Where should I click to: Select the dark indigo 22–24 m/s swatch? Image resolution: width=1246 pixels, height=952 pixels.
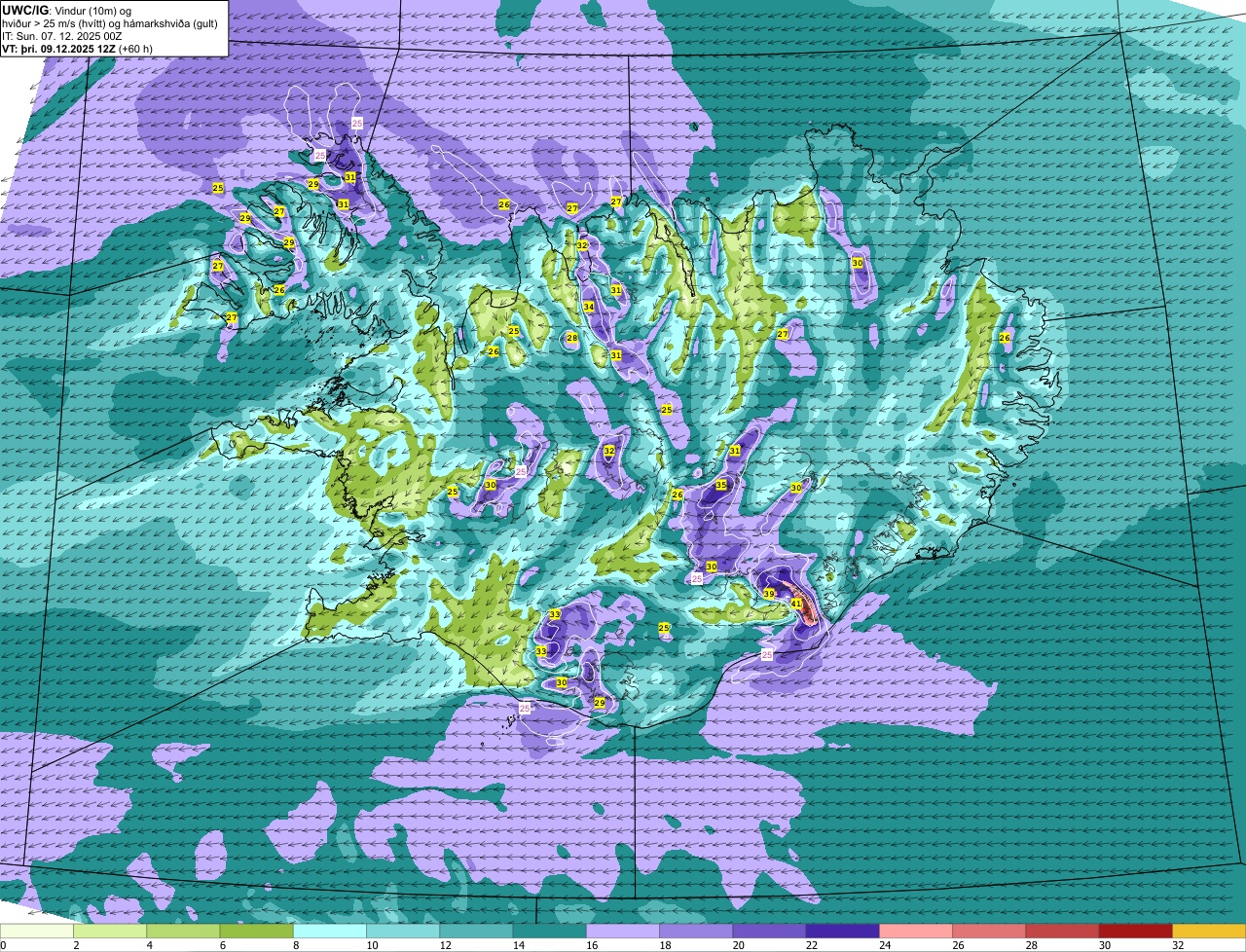tap(843, 931)
